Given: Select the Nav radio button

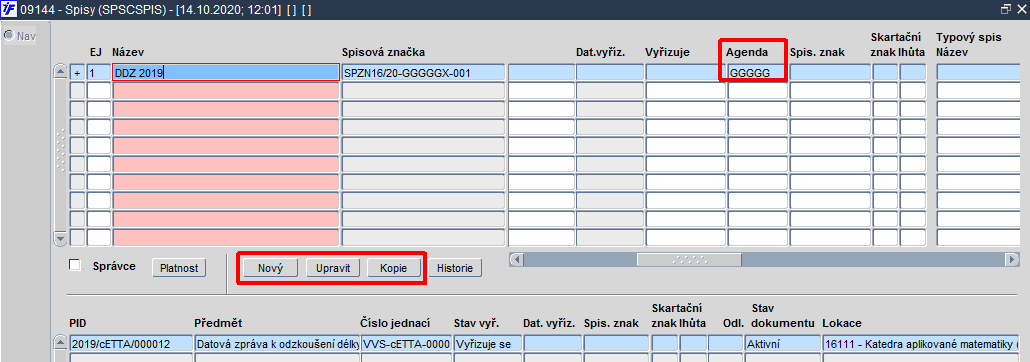Looking at the screenshot, I should coord(9,35).
